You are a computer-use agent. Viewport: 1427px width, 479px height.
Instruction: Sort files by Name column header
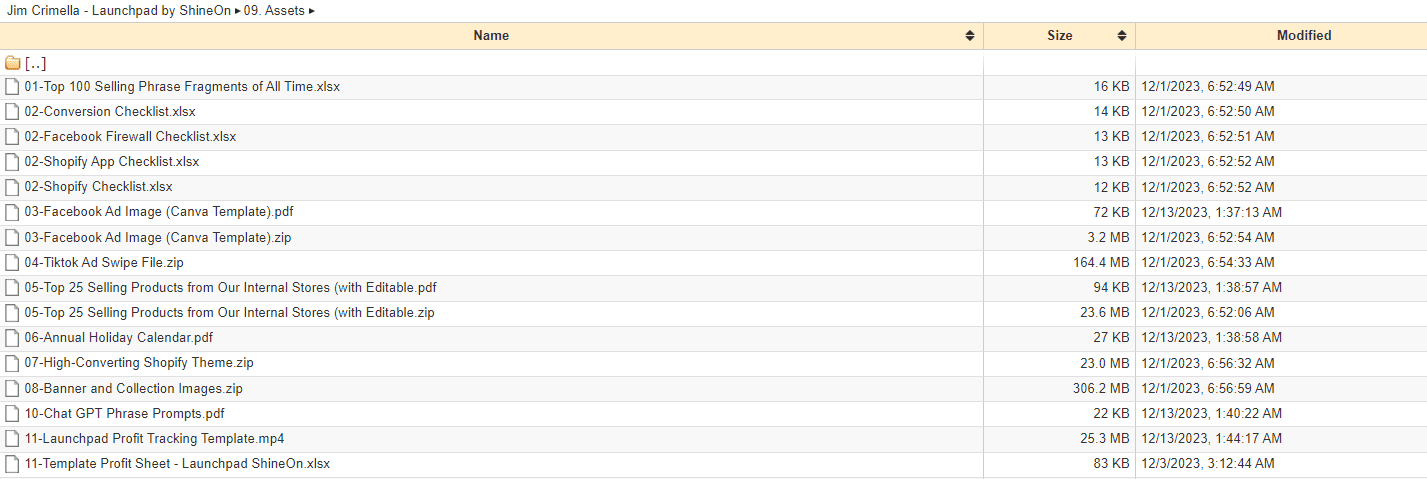point(491,35)
